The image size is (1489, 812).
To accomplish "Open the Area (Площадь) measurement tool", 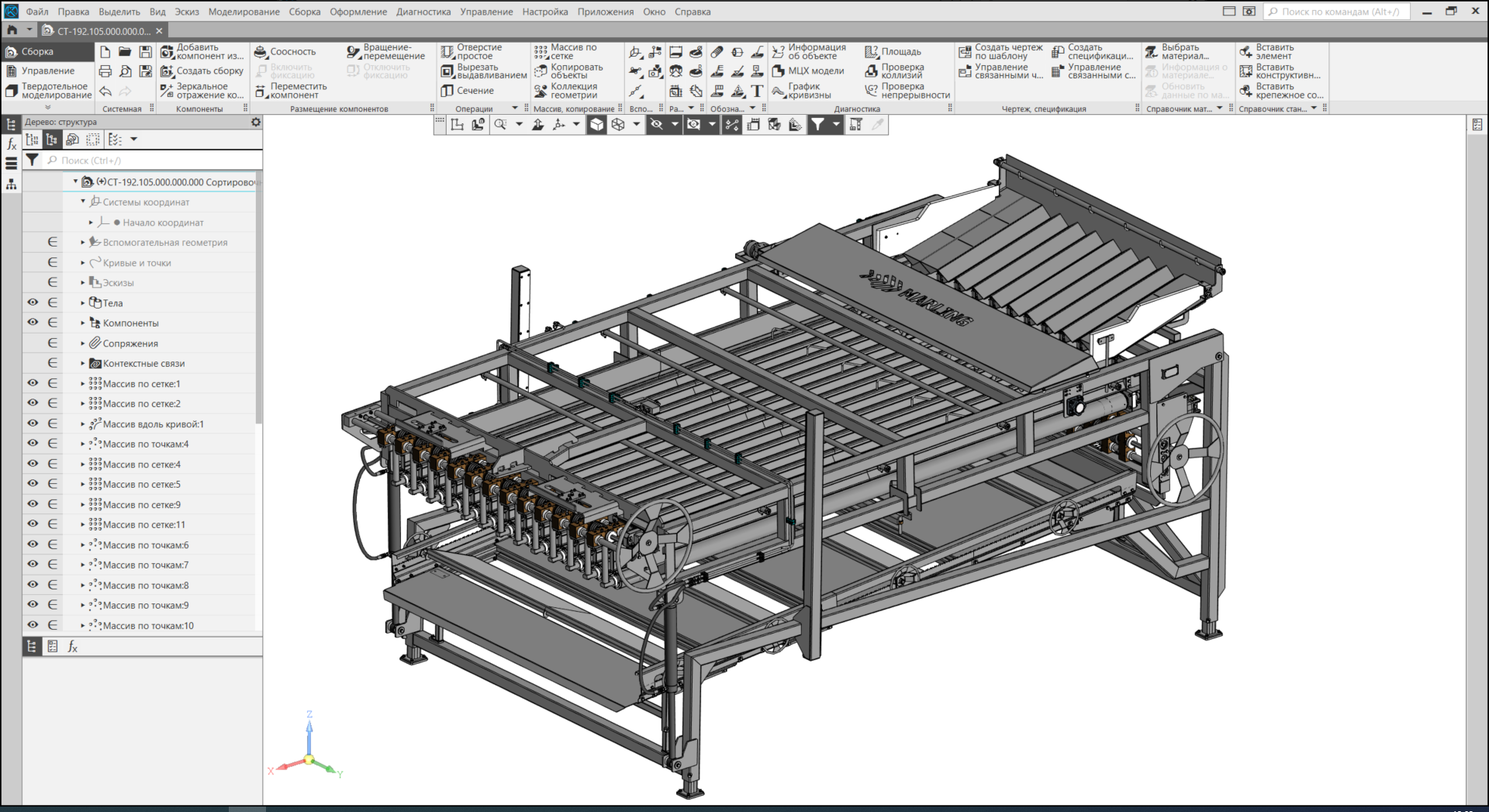I will 872,52.
